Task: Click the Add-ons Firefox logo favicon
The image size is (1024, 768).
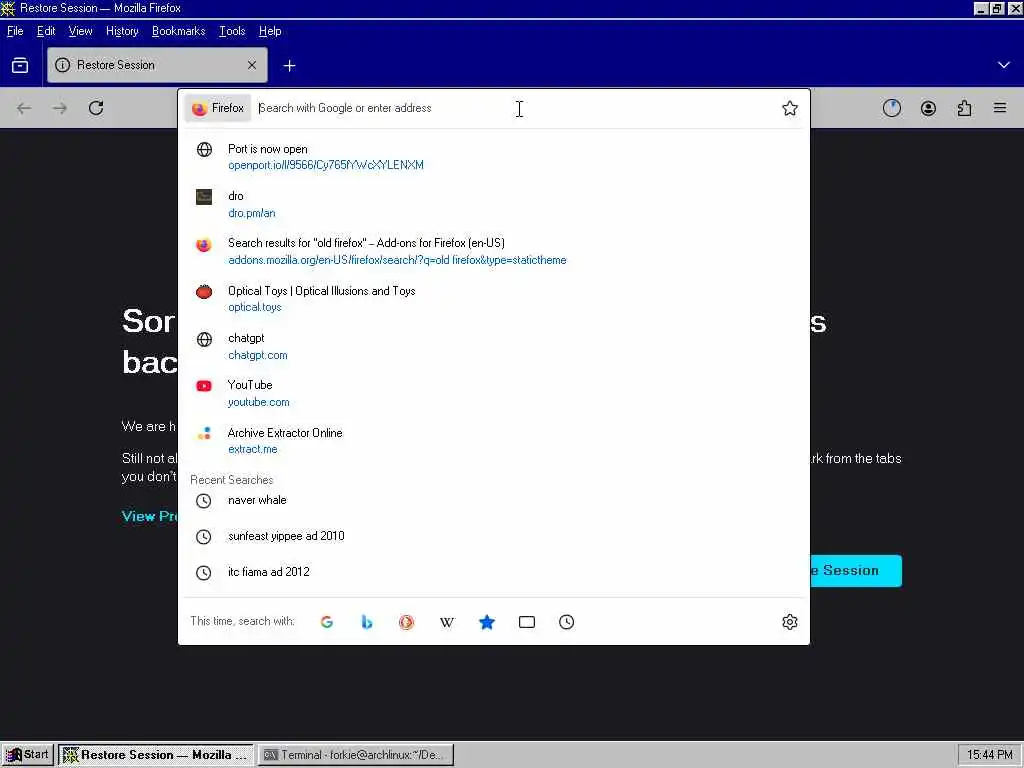Action: (x=204, y=244)
